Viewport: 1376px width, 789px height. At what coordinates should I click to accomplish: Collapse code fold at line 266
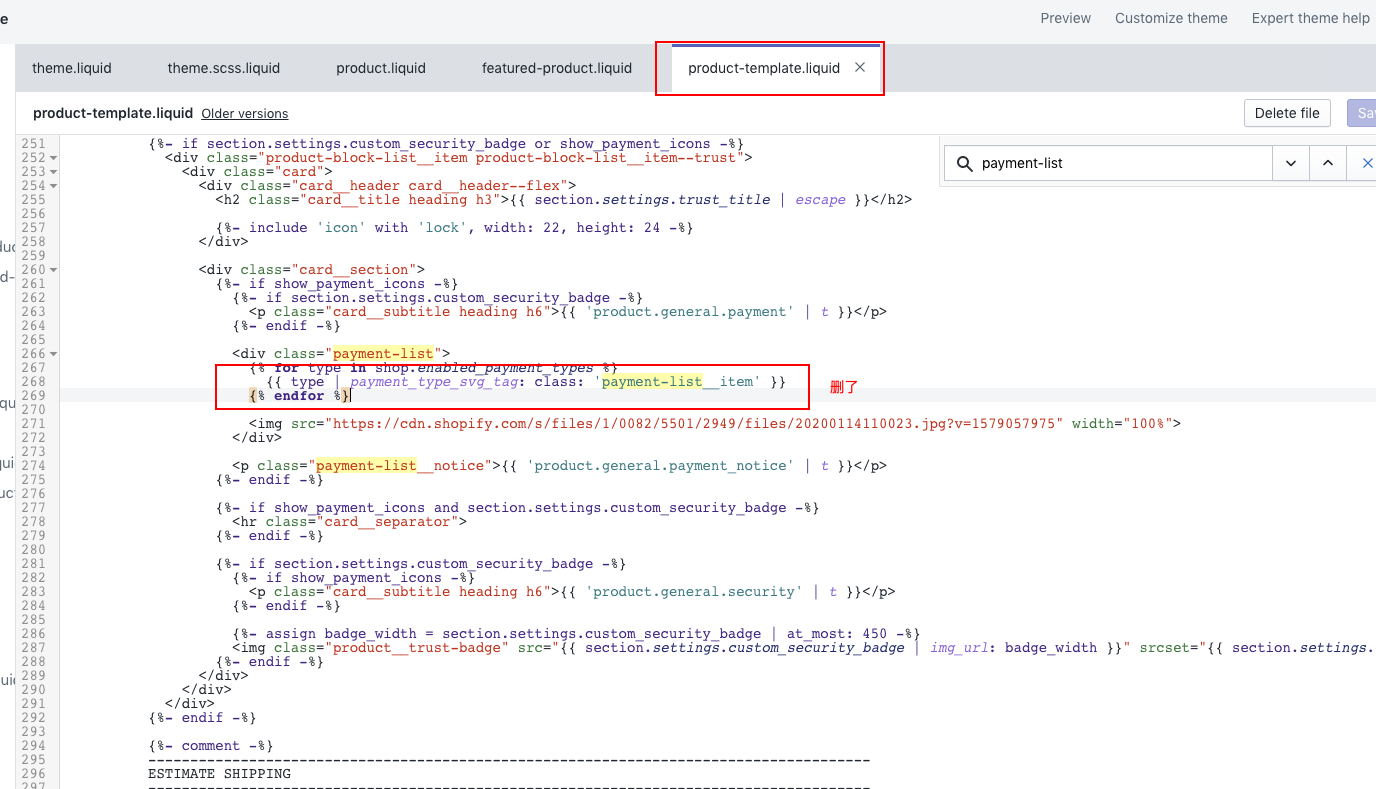point(53,354)
